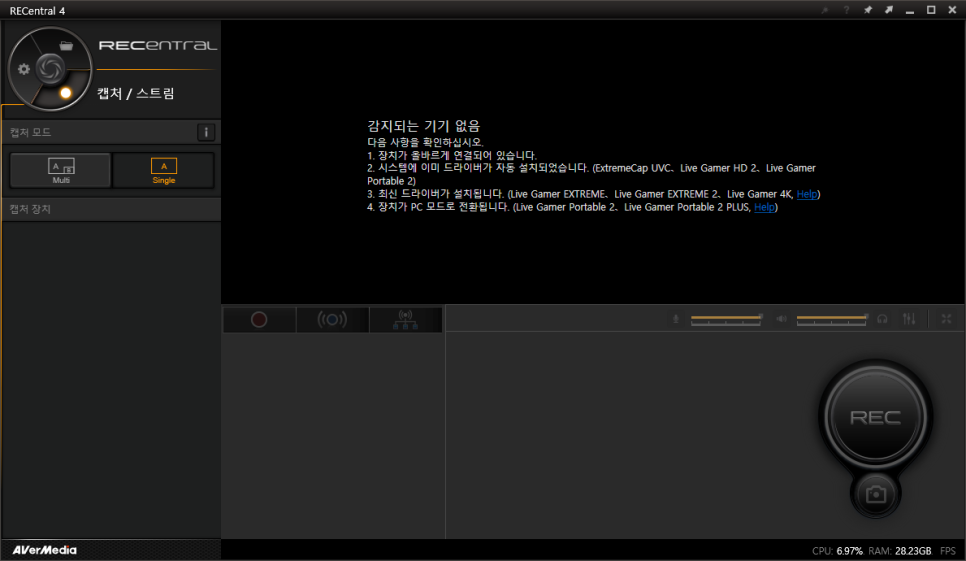Click the 감지되는 기기 없음 heading
The image size is (966, 561).
[x=423, y=126]
